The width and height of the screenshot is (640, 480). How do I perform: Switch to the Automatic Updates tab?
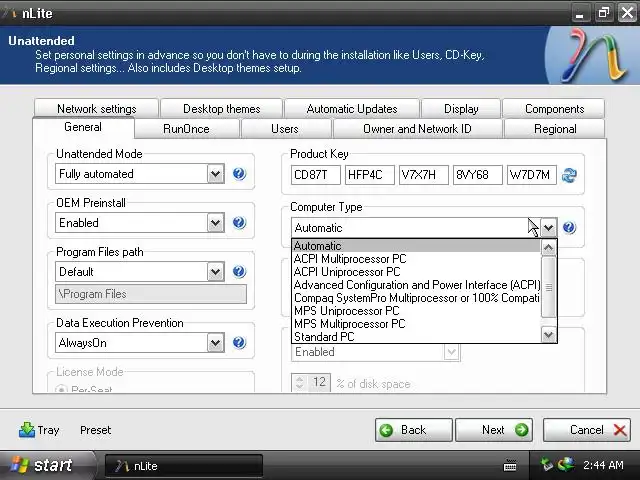[352, 109]
